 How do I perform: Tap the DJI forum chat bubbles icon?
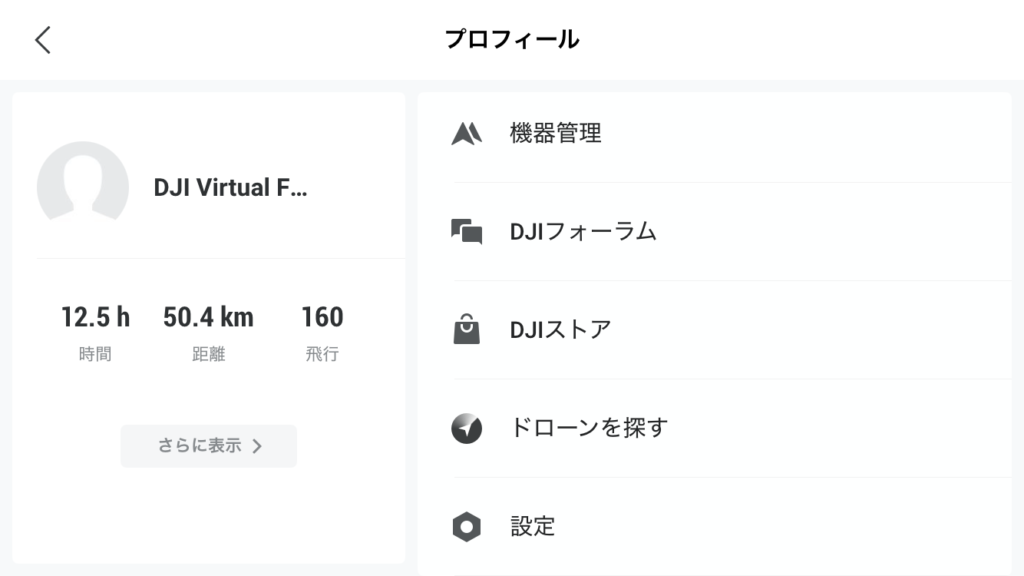click(467, 232)
